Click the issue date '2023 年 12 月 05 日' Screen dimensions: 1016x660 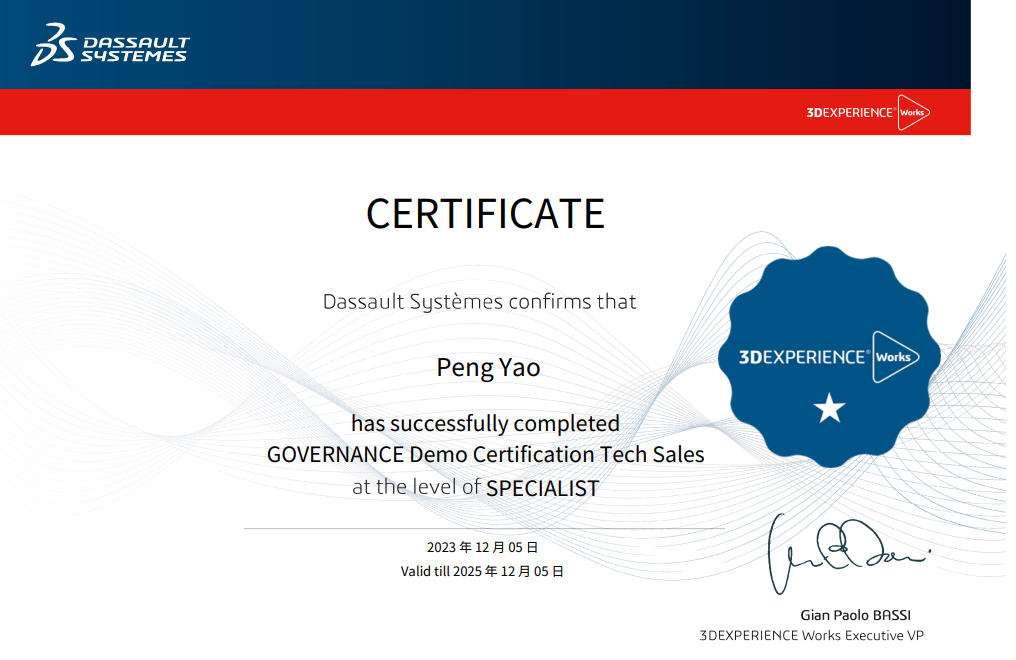(482, 547)
